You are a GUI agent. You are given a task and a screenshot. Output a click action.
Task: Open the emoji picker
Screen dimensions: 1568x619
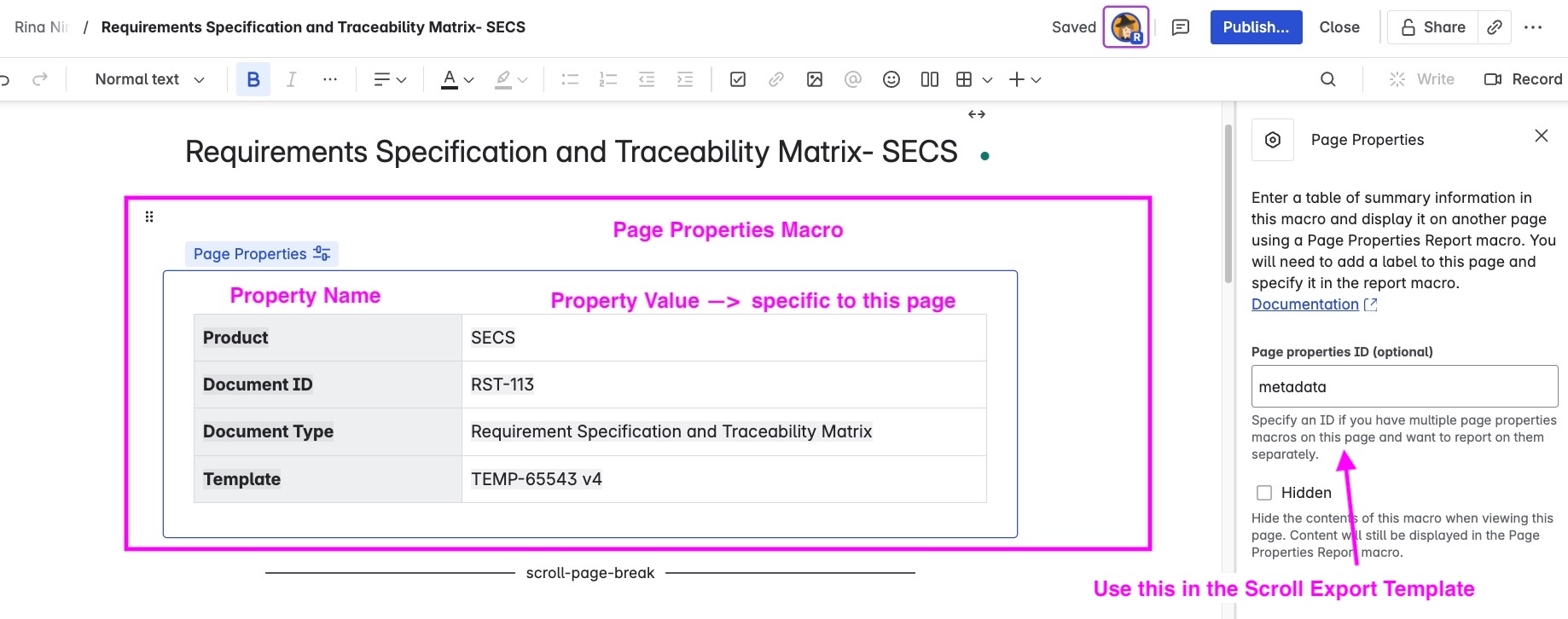[x=891, y=79]
